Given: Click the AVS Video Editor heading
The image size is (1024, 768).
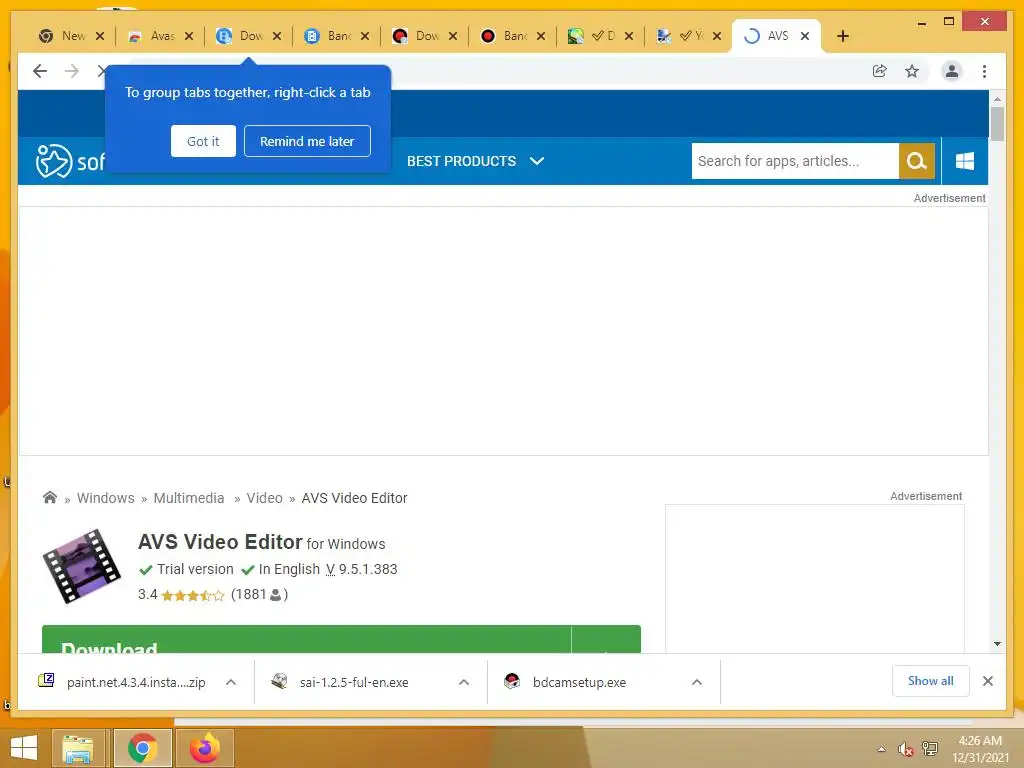Looking at the screenshot, I should click(220, 542).
